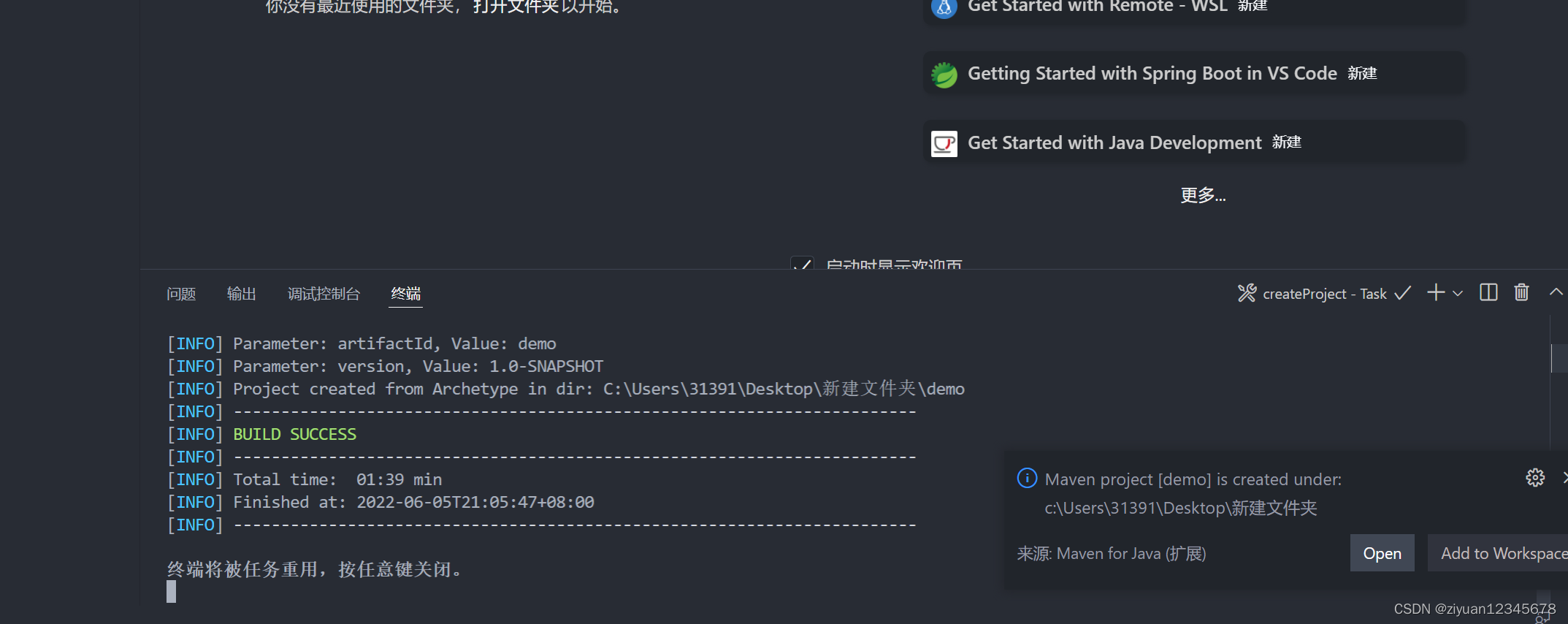Image resolution: width=1568 pixels, height=624 pixels.
Task: Click the terminal scrollbar
Action: (x=1559, y=358)
